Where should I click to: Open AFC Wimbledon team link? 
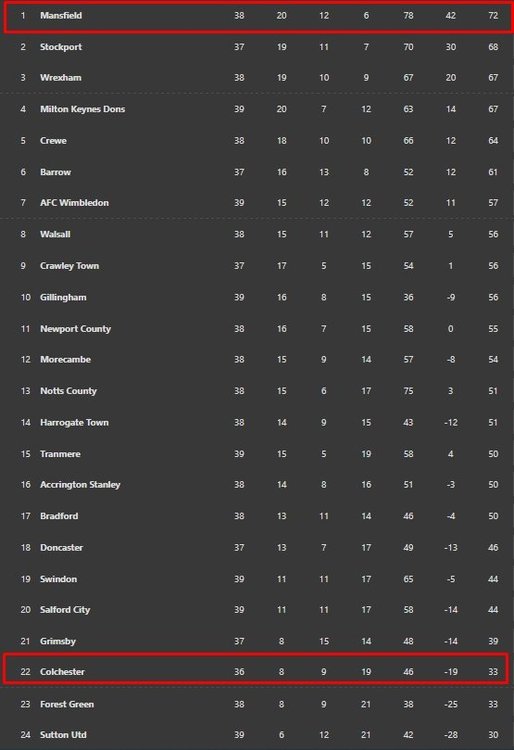click(x=74, y=203)
